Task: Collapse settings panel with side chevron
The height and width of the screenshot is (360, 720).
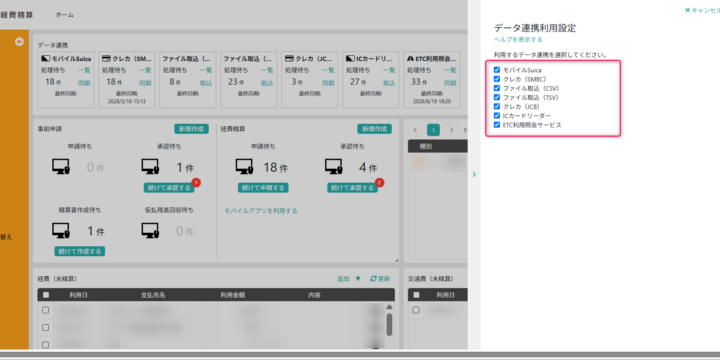Action: (x=474, y=174)
